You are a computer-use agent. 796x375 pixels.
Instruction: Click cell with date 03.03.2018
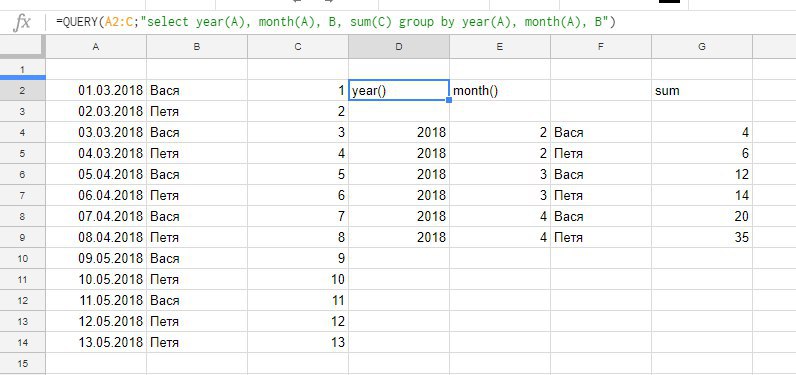(96, 132)
